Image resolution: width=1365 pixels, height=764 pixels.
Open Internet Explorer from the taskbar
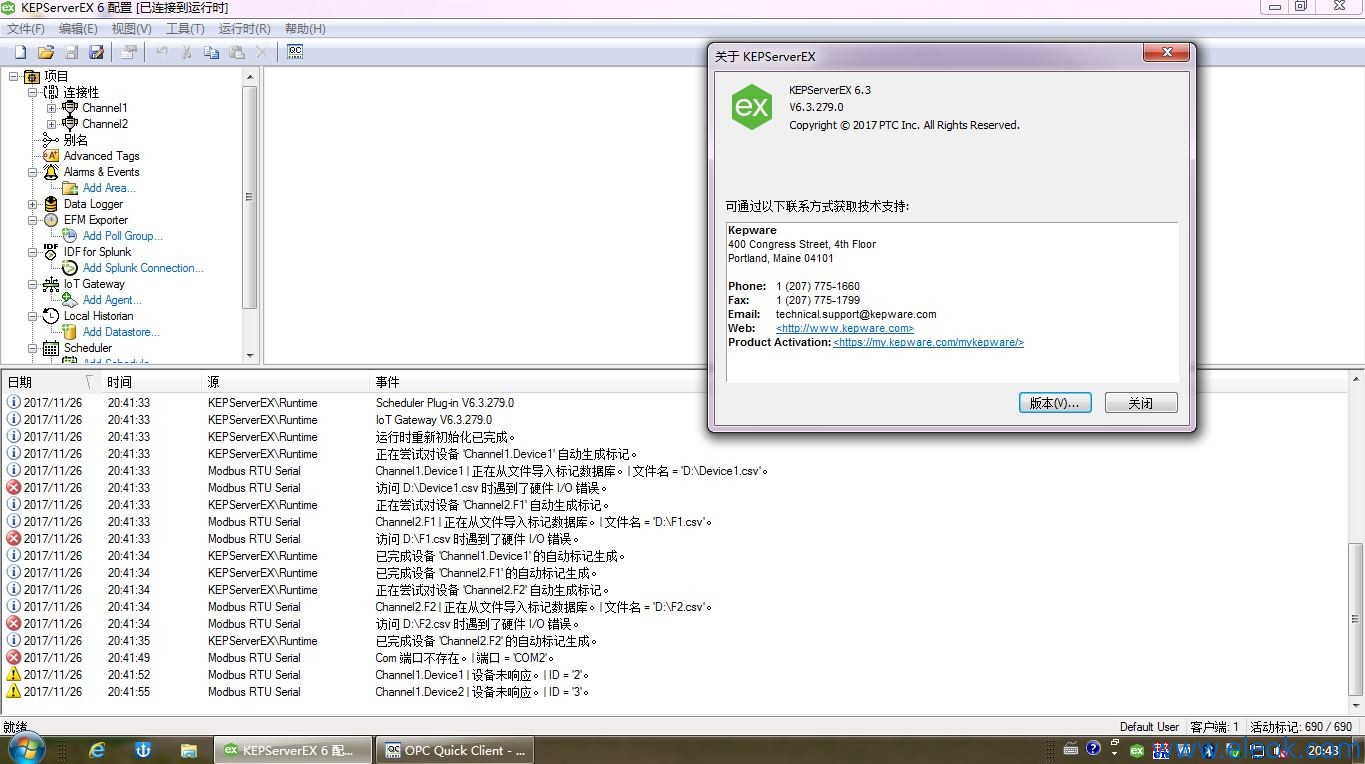click(97, 750)
